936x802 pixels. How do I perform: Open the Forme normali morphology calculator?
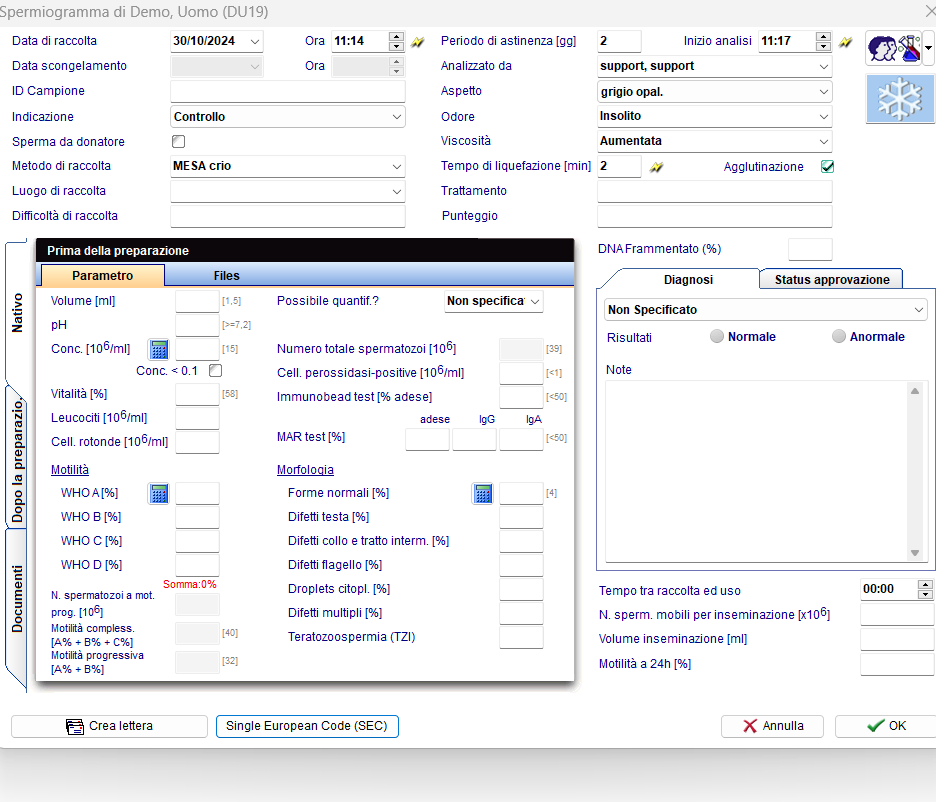point(482,493)
